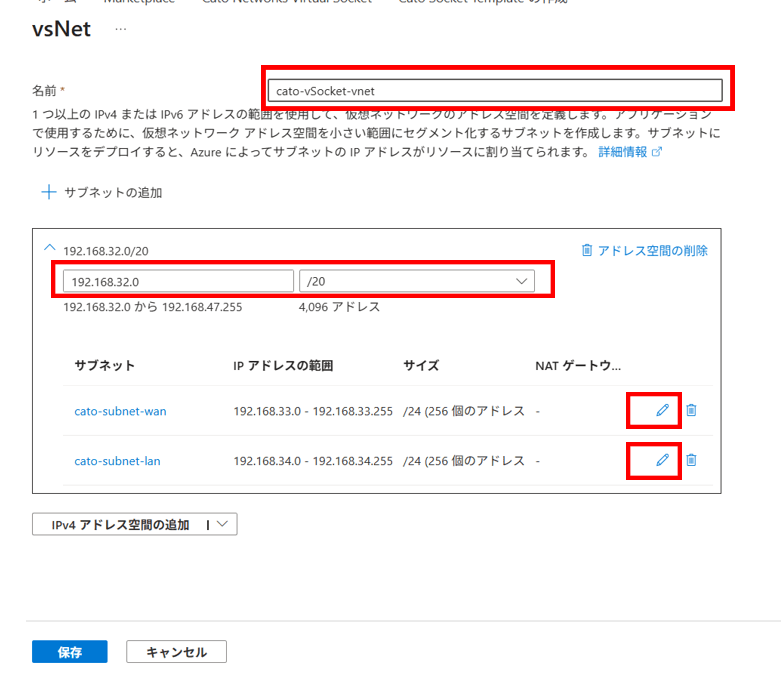
Task: Edit the cato-subnet-wan subnet with pencil icon
Action: click(661, 410)
